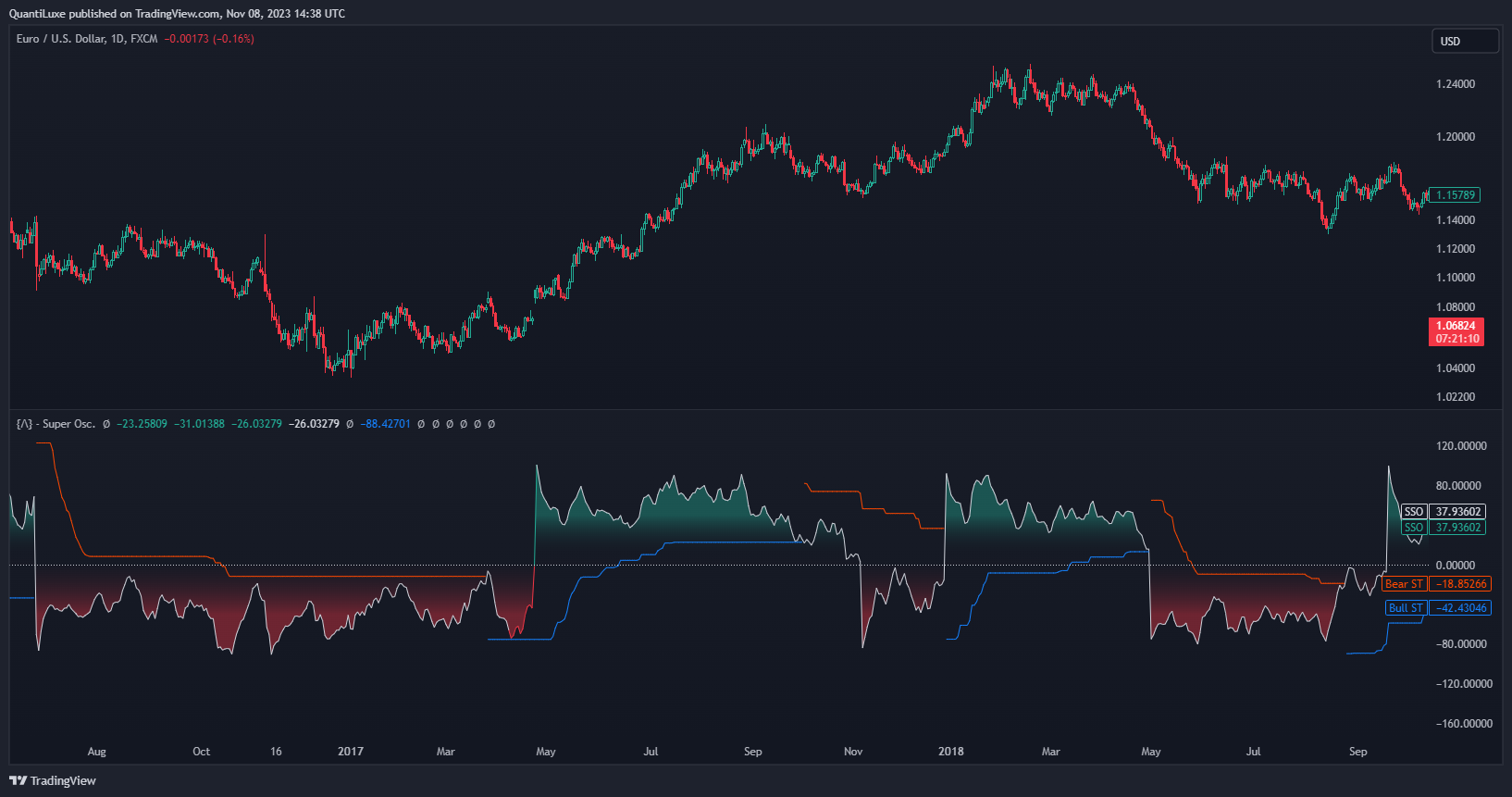Click the 2018 year label on the time axis
Screen dimensions: 1512x797
(x=951, y=752)
